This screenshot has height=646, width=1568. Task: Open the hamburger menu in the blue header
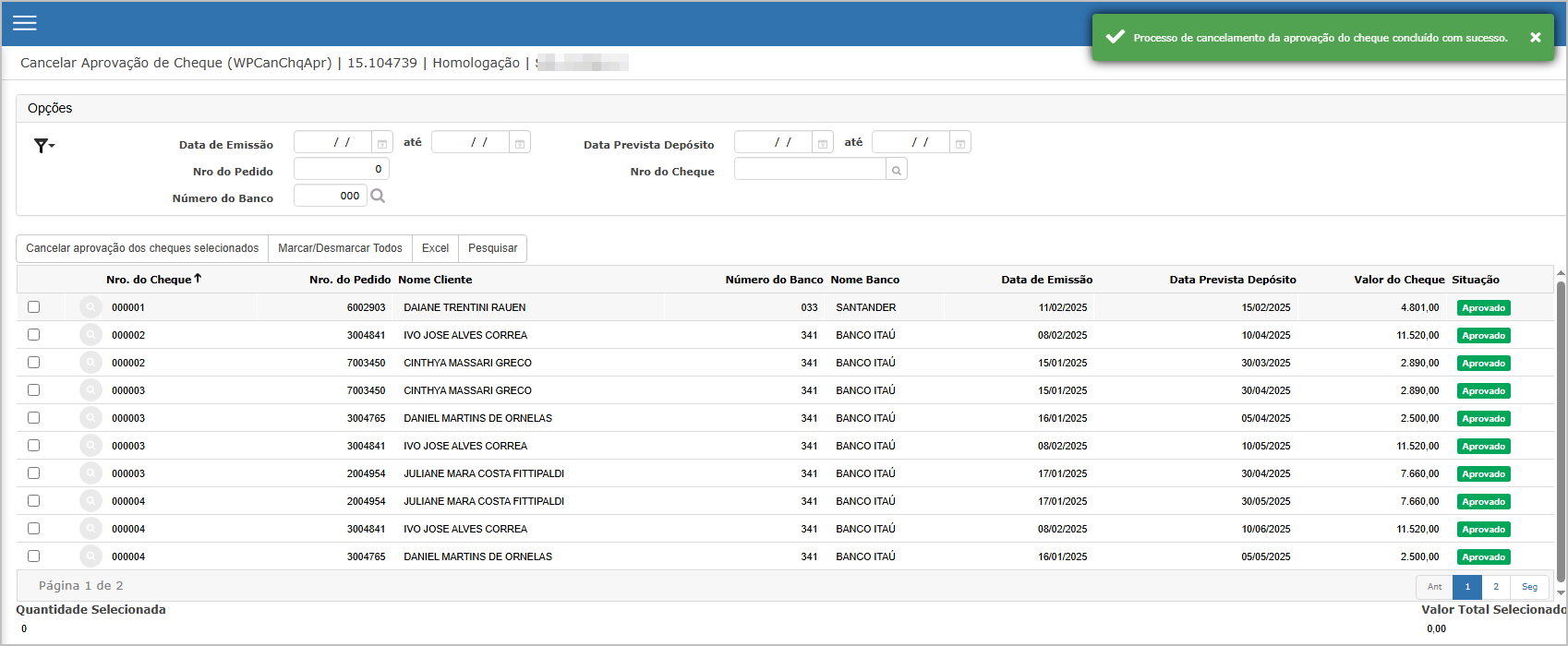(25, 23)
